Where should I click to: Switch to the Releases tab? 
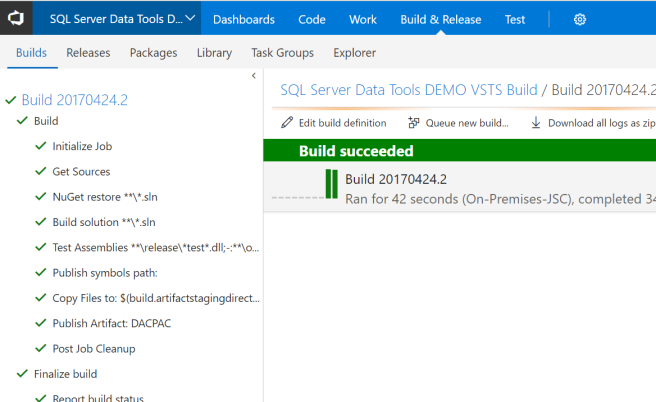88,52
